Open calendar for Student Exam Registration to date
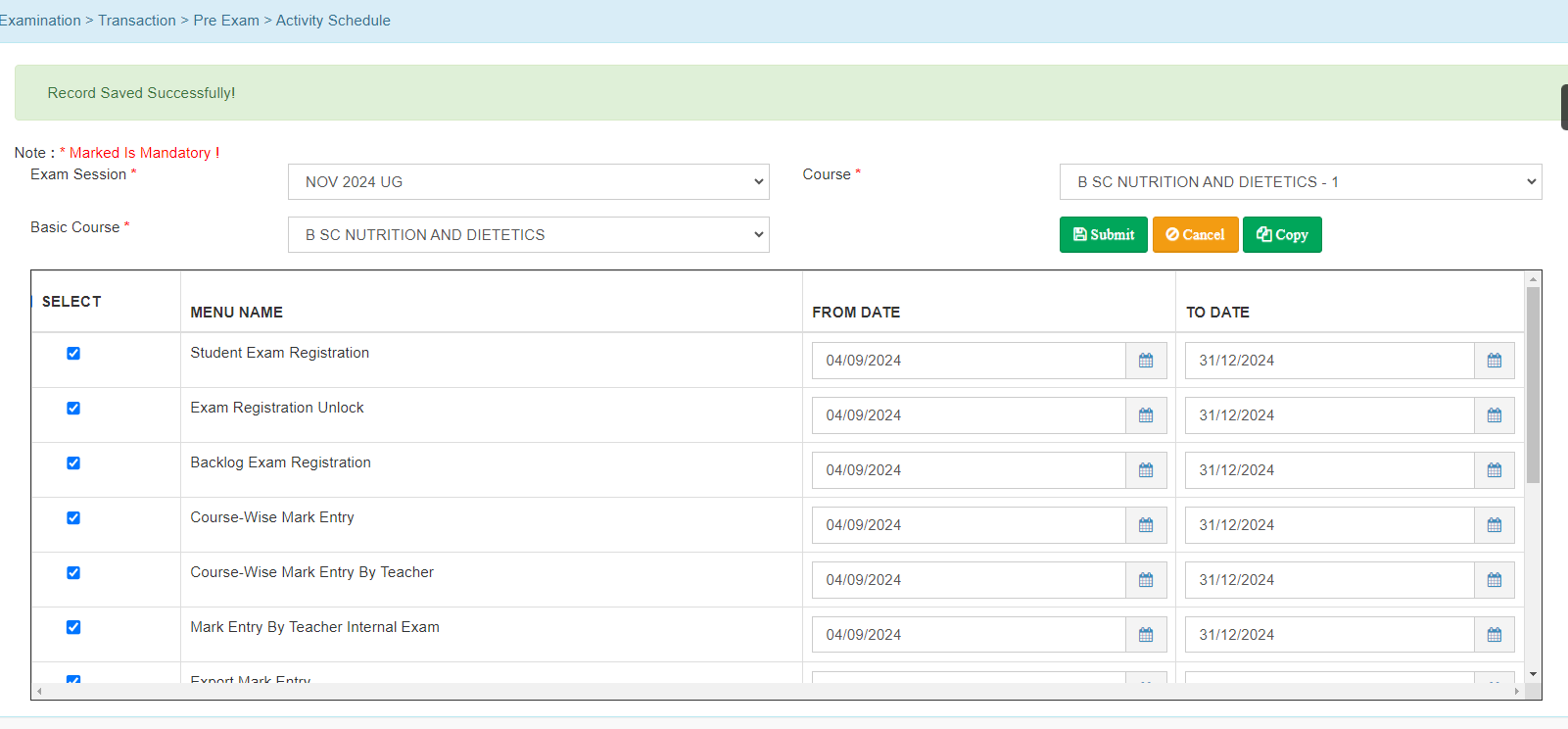Screen dimensions: 1568x729 click(1494, 361)
